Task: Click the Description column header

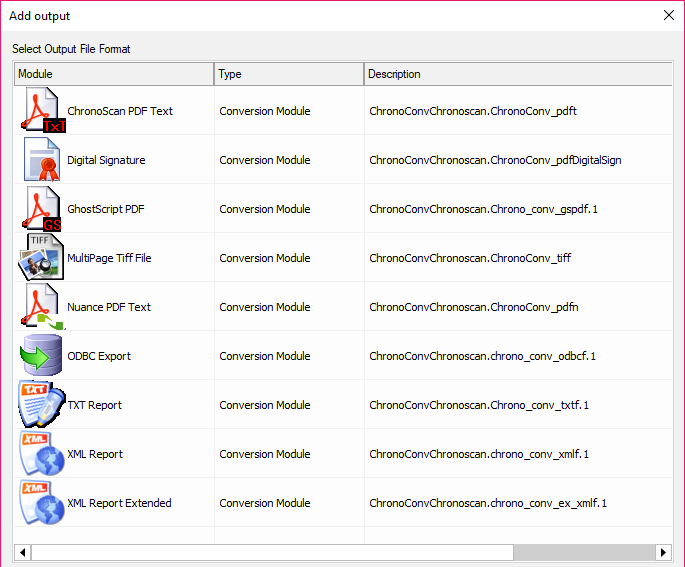Action: (517, 74)
